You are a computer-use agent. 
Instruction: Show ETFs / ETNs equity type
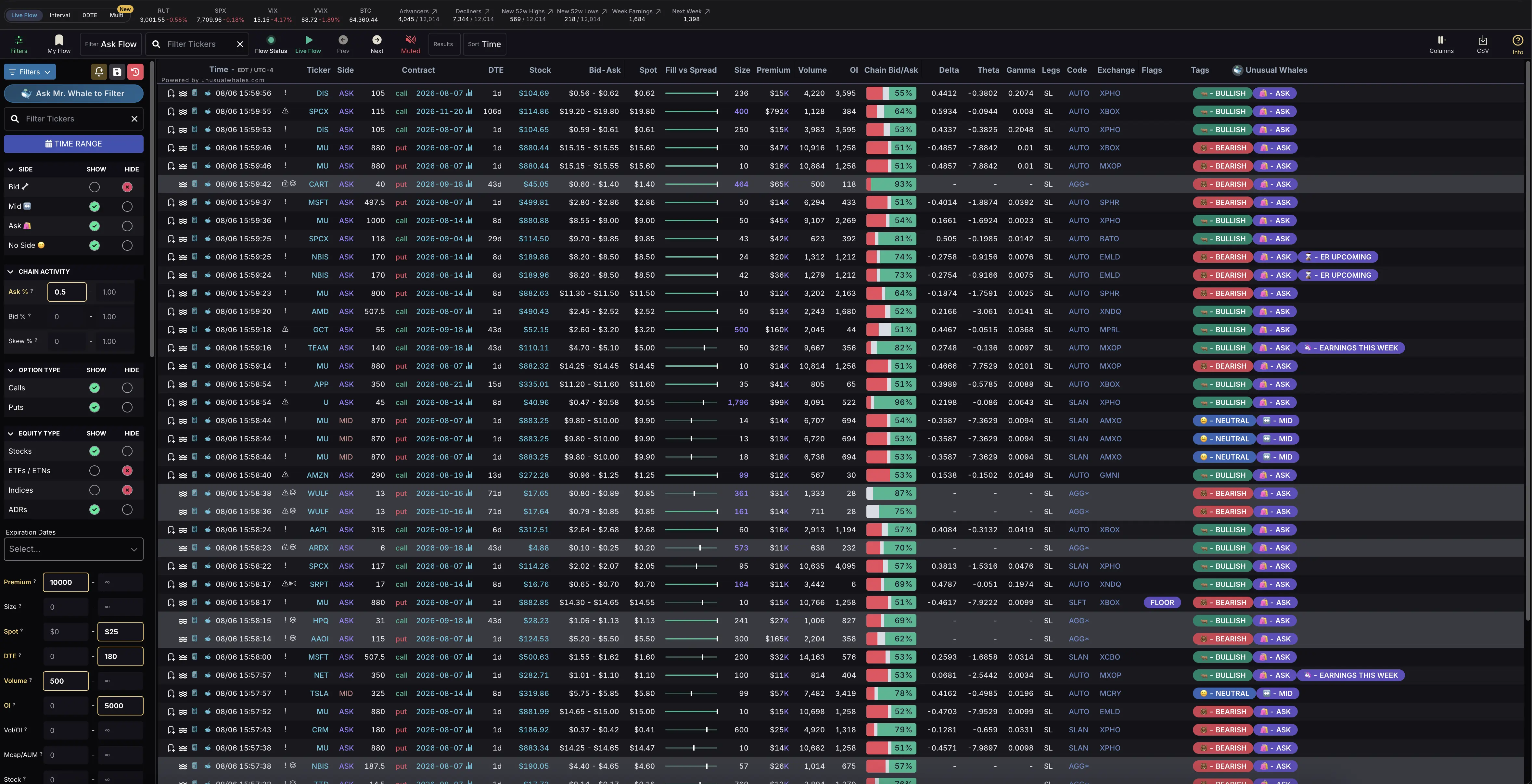(x=94, y=471)
